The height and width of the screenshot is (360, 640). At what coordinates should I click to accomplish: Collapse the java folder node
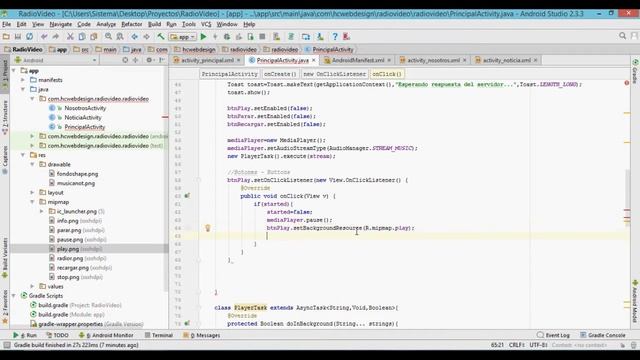pyautogui.click(x=23, y=89)
